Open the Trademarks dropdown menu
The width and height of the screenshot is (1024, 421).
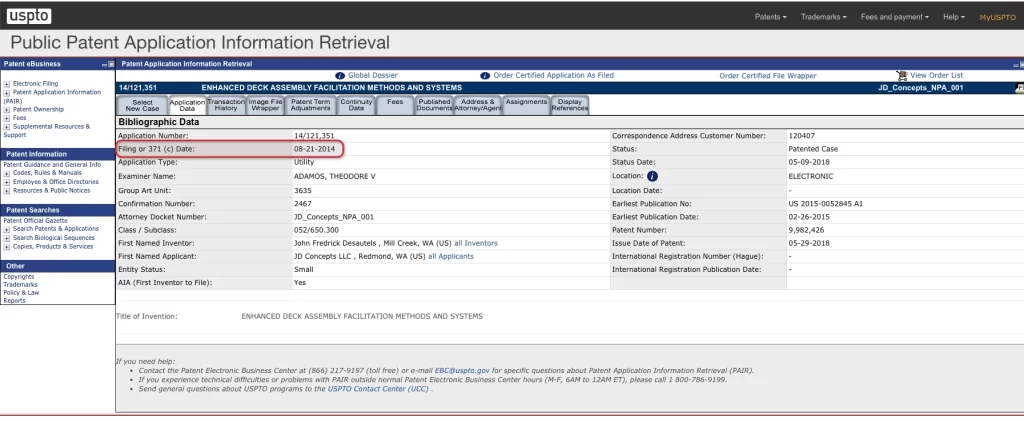pos(824,17)
